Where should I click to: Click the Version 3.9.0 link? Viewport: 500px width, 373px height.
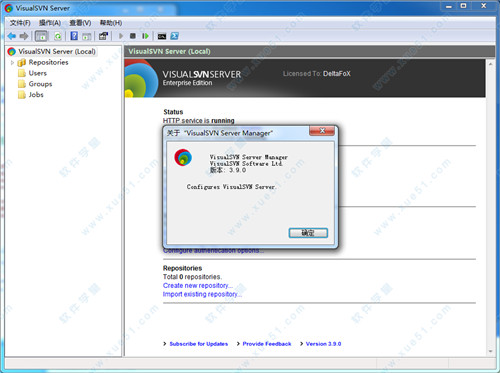323,344
